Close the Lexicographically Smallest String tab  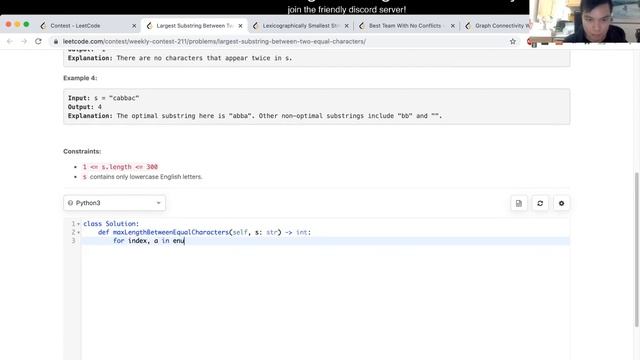346,25
